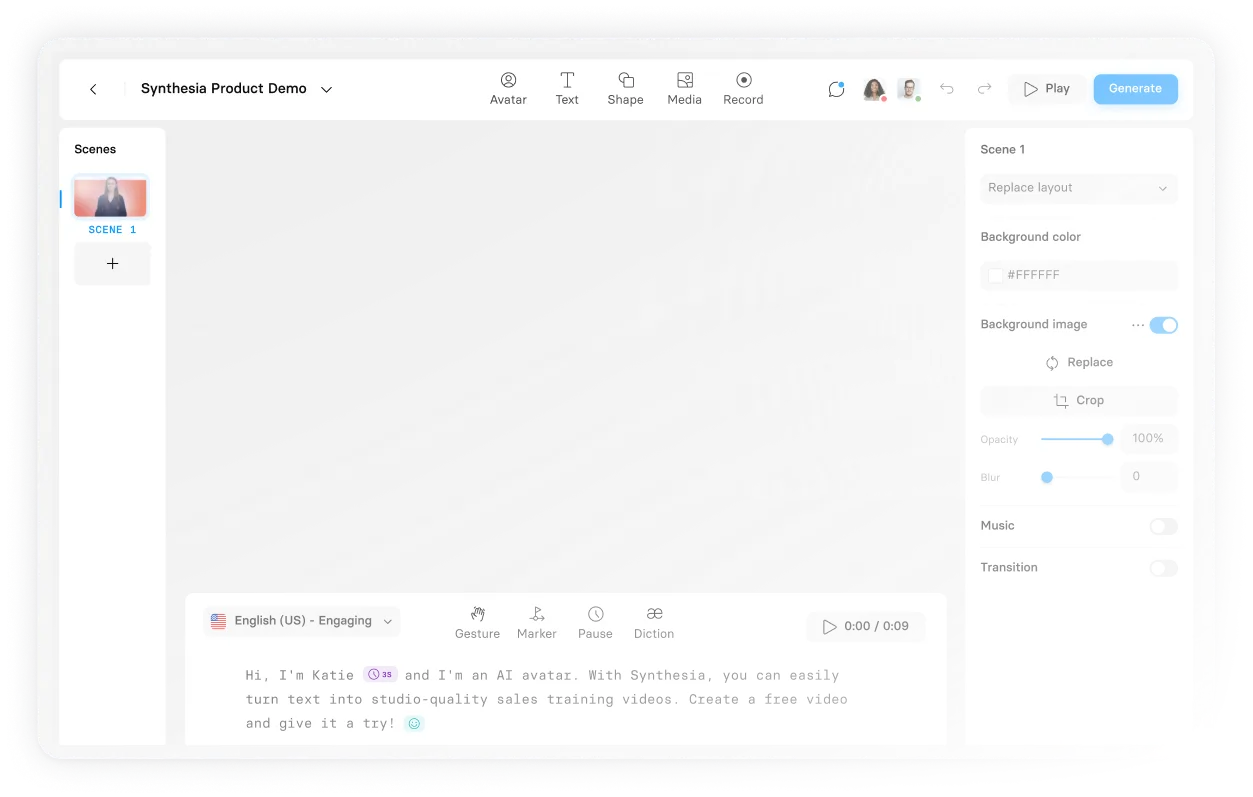
Task: Add a new scene with plus button
Action: pos(112,264)
